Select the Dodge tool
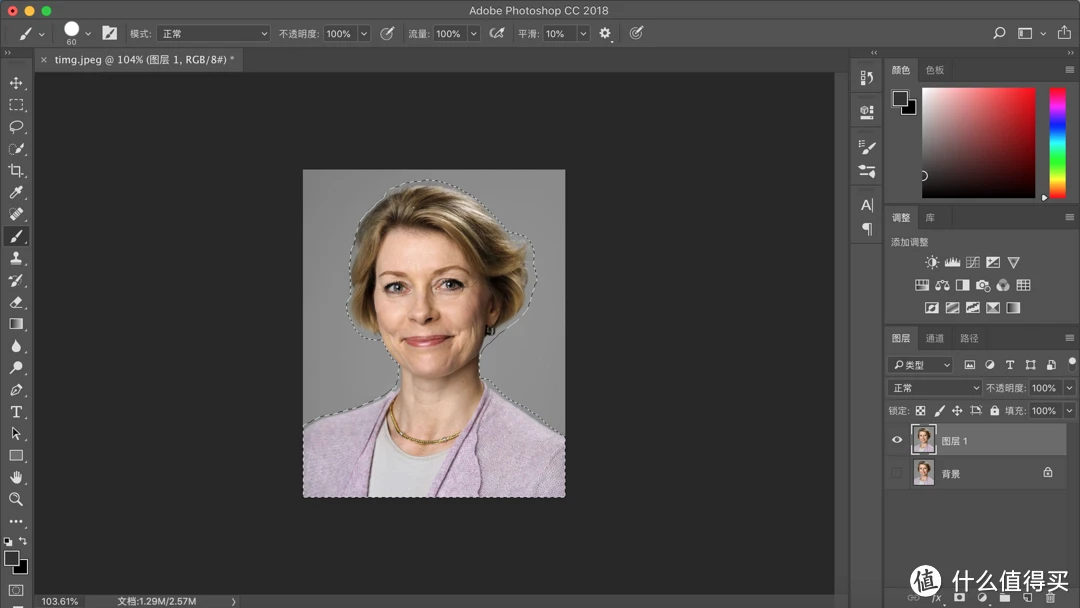This screenshot has width=1080, height=608. pos(16,368)
